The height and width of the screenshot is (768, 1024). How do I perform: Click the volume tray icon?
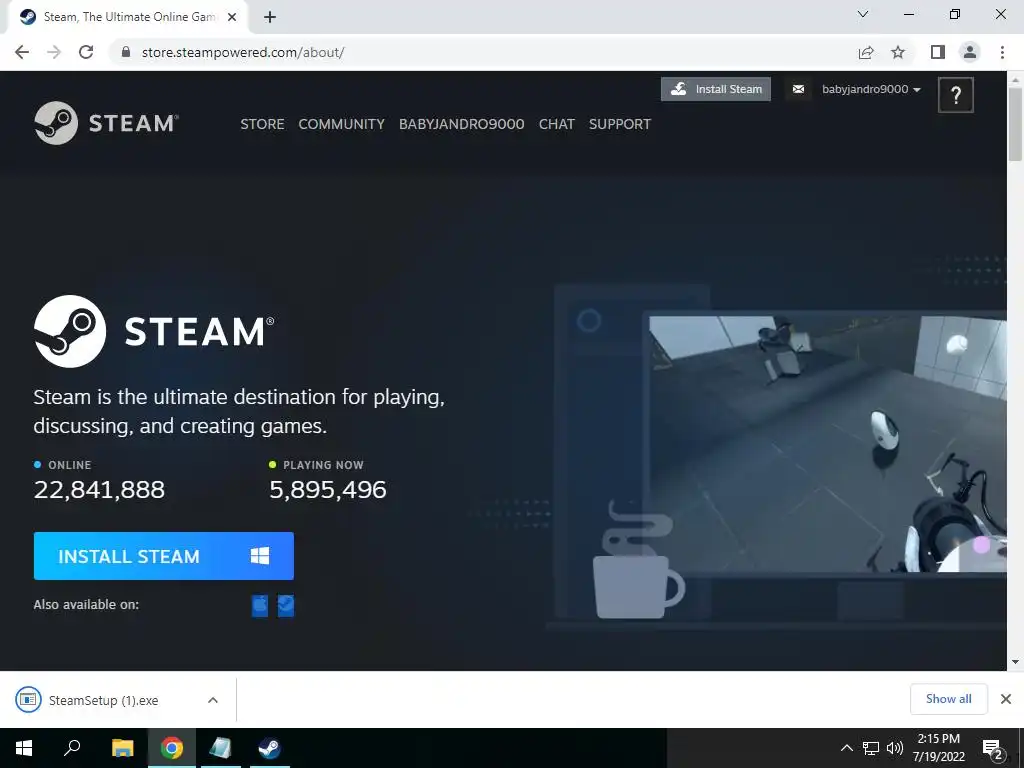click(894, 748)
